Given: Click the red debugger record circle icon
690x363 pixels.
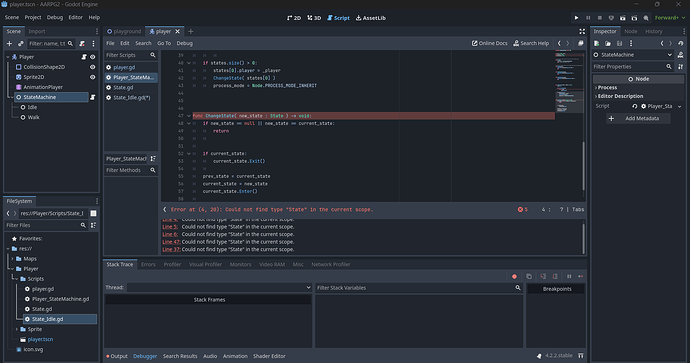Looking at the screenshot, I should click(x=514, y=276).
